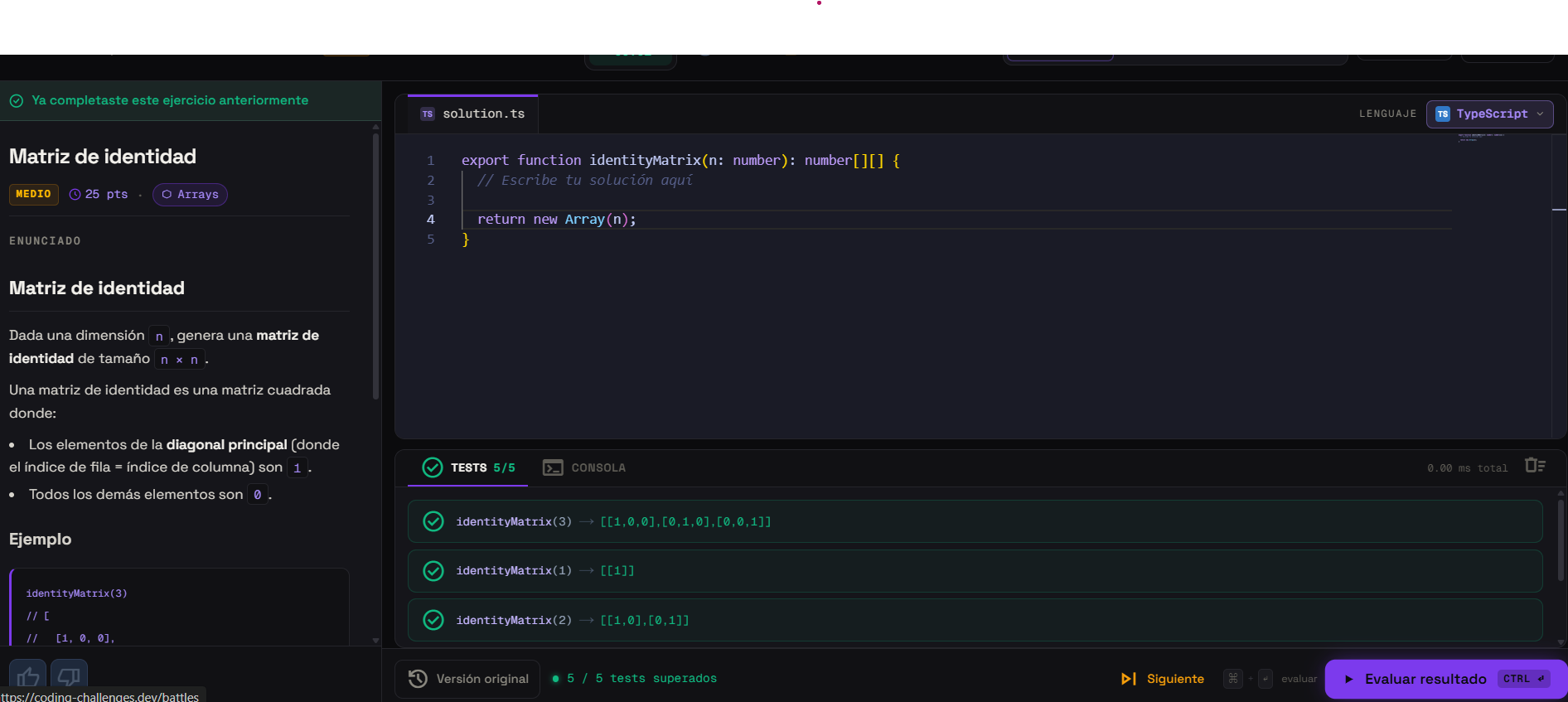Click the check icon of identityMatrix(3) test
Screen dimensions: 1568x702
433,521
